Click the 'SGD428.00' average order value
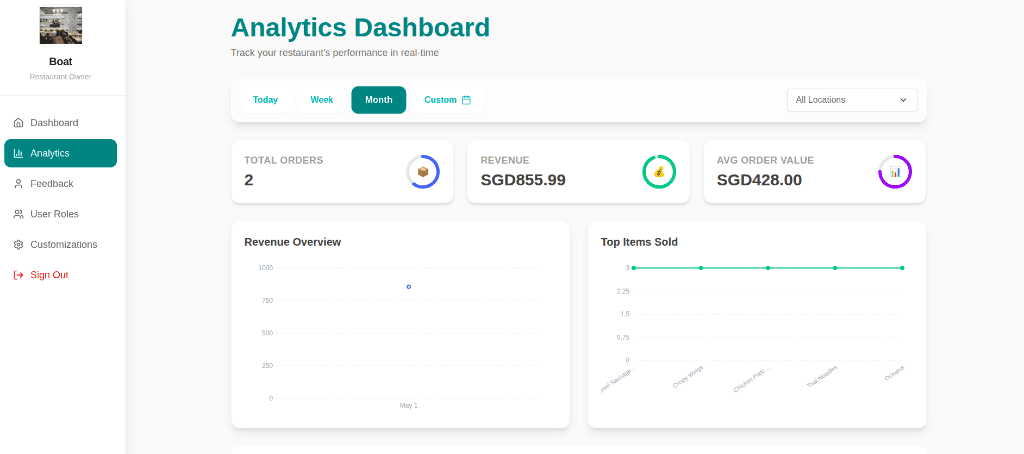 pyautogui.click(x=759, y=180)
